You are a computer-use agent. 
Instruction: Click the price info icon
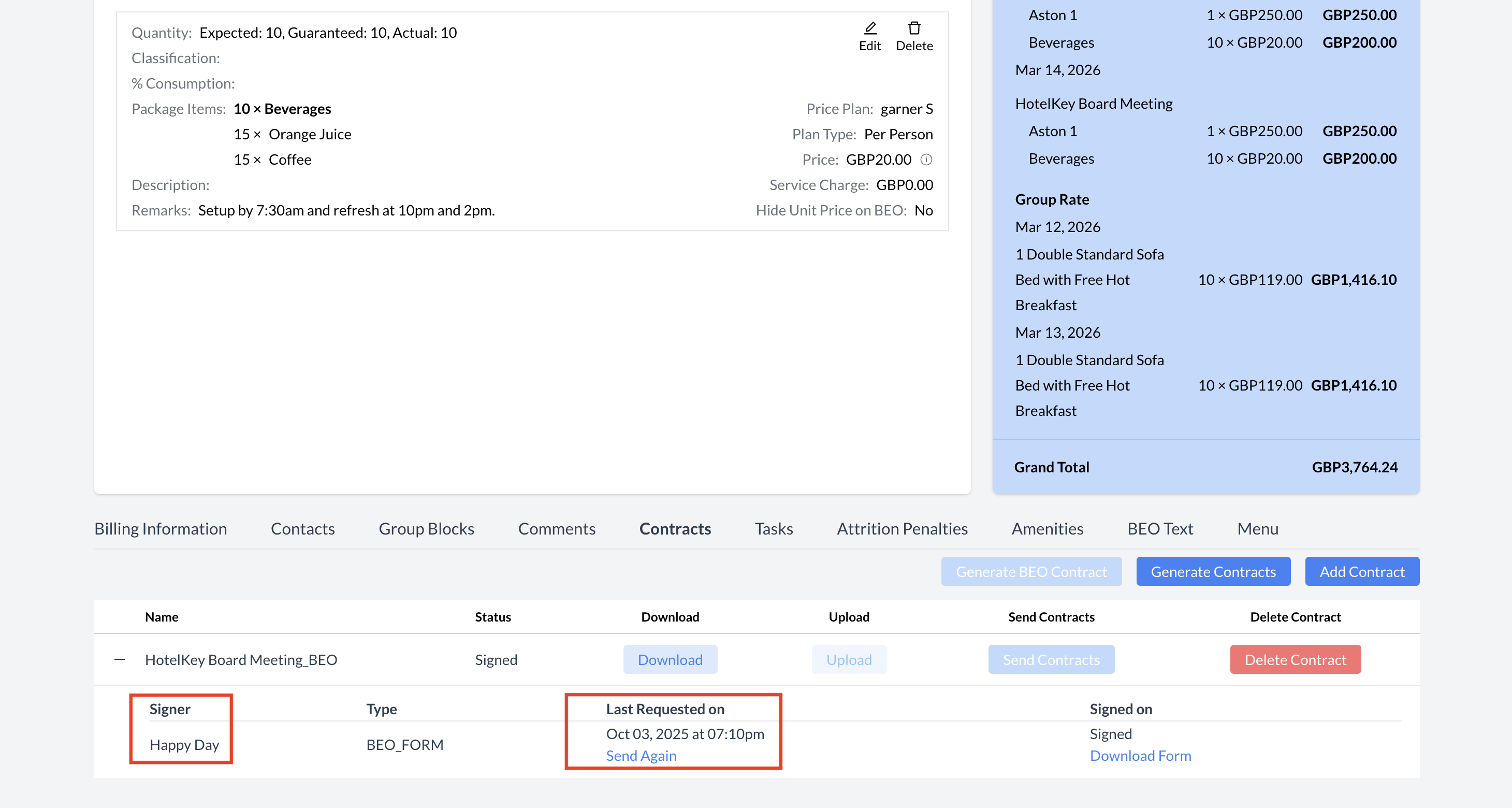pyautogui.click(x=926, y=160)
